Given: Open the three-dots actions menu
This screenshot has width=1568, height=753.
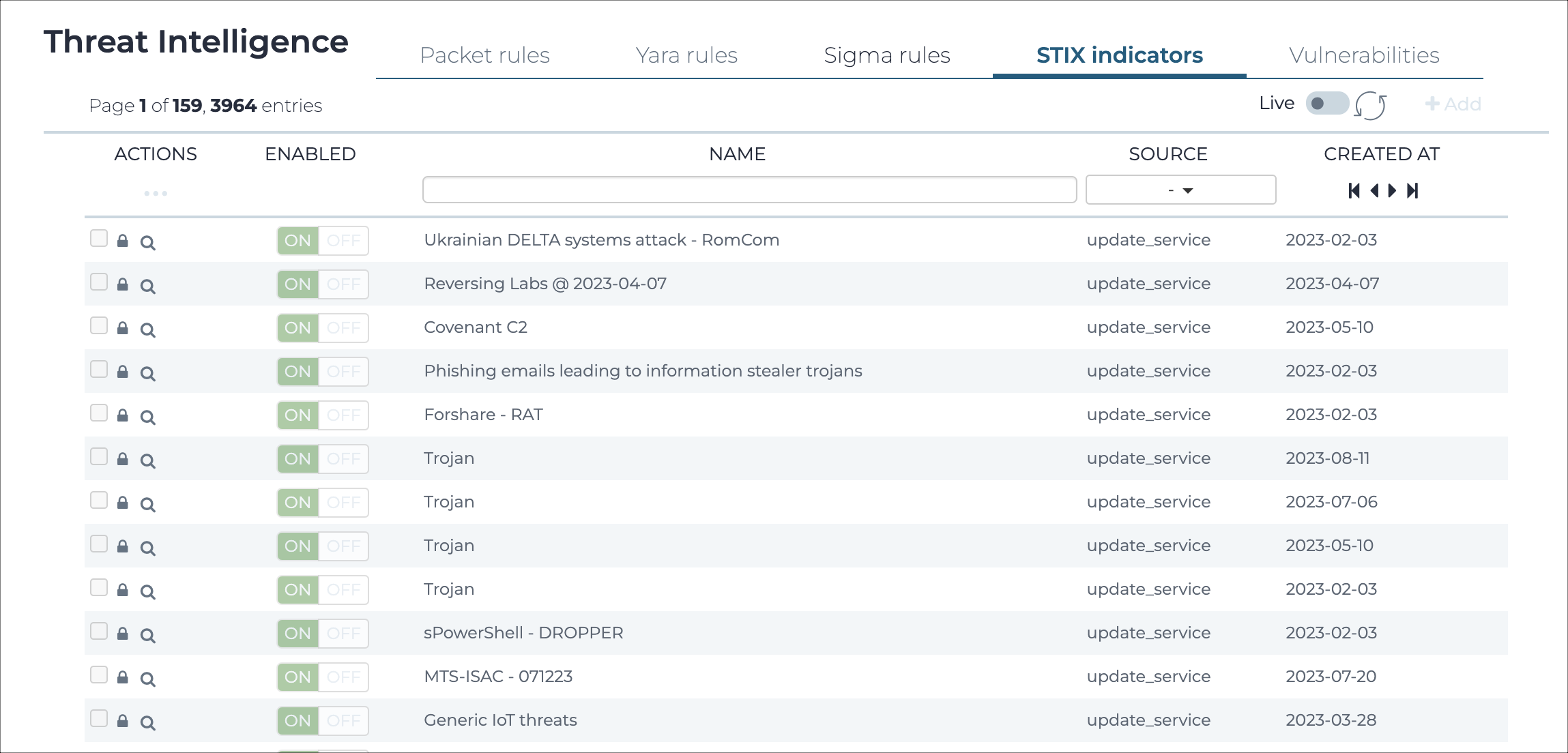Looking at the screenshot, I should 156,194.
